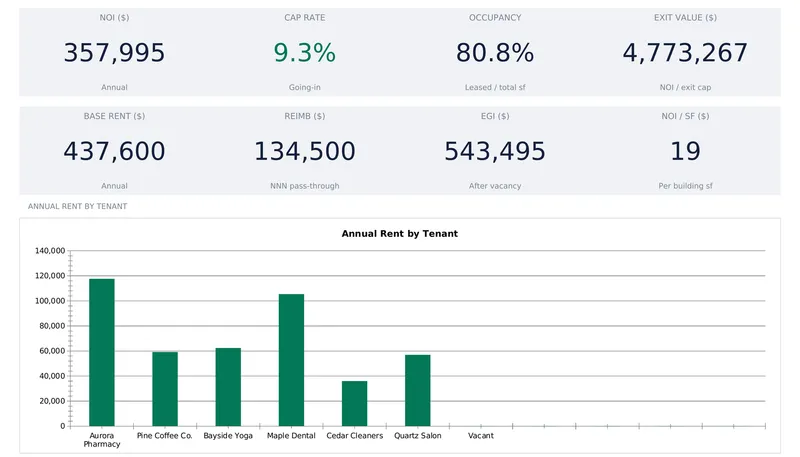Click the CAP RATE card heading
This screenshot has width=800, height=457.
coord(305,17)
